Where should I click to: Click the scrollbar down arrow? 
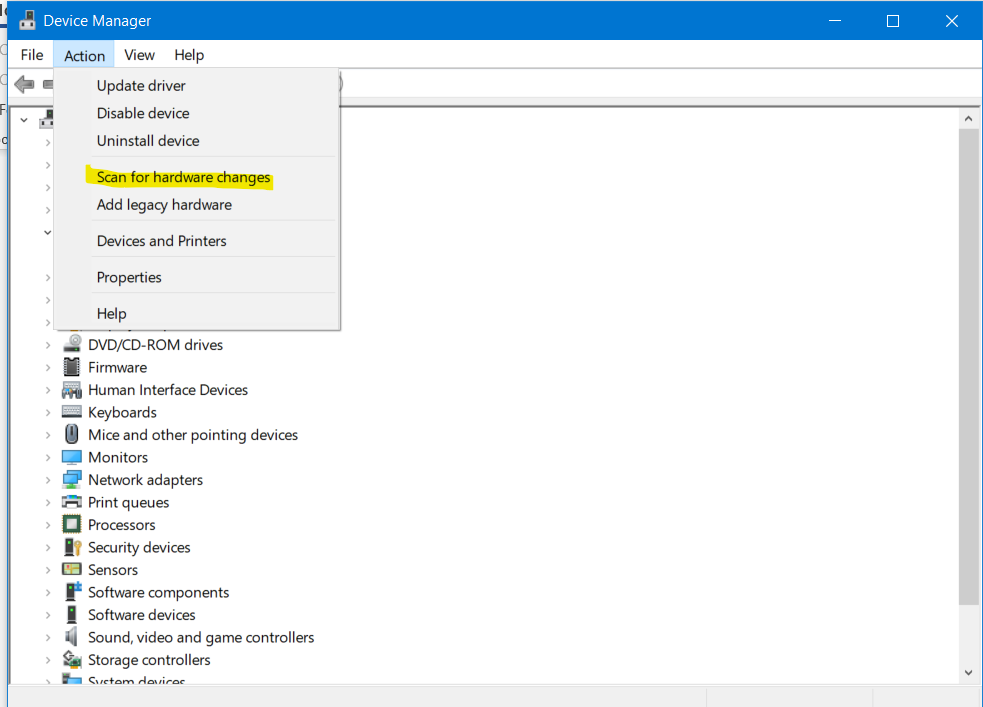[969, 673]
